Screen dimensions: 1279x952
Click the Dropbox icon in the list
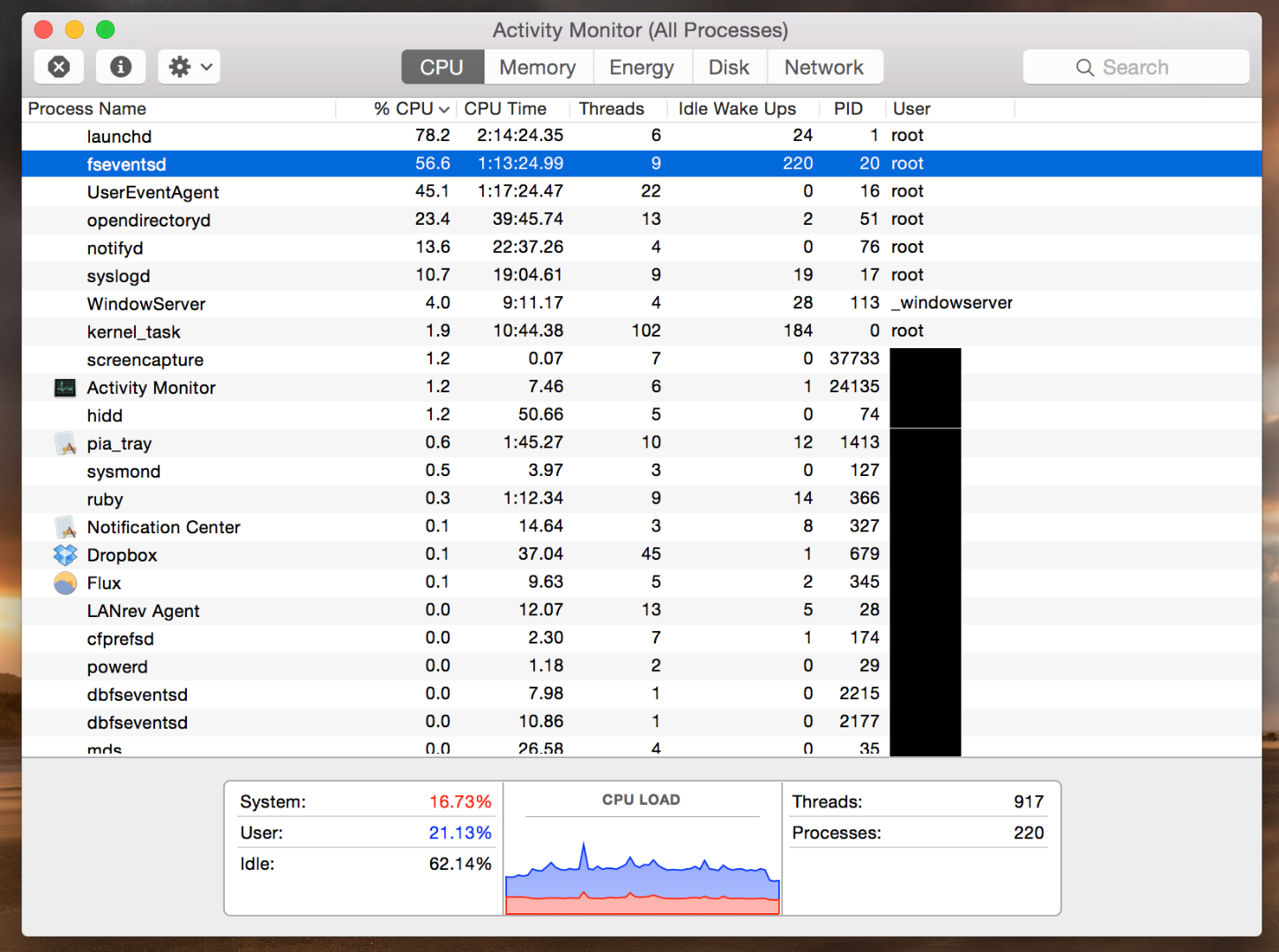point(65,555)
